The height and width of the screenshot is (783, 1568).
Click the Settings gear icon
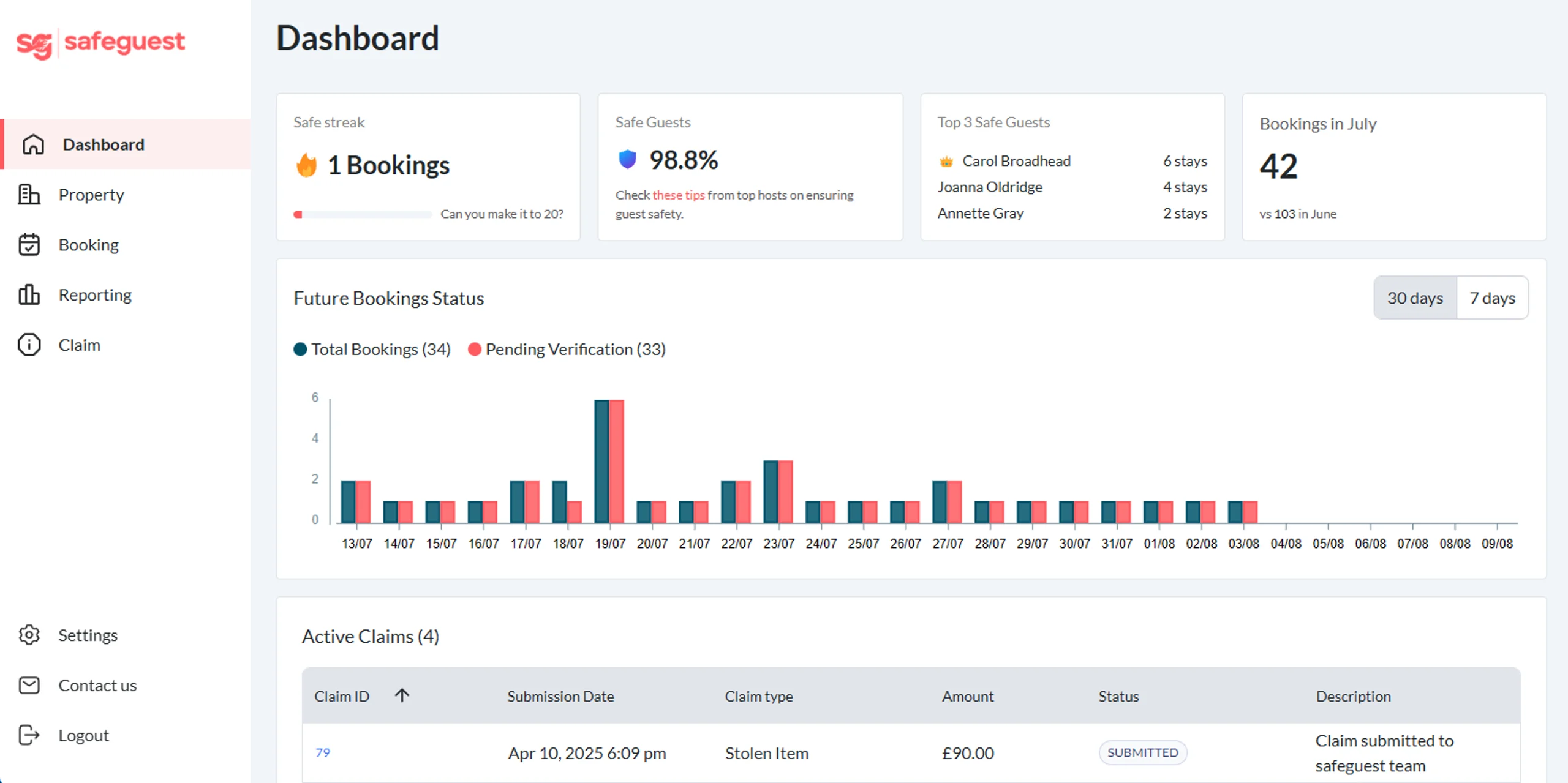tap(29, 635)
